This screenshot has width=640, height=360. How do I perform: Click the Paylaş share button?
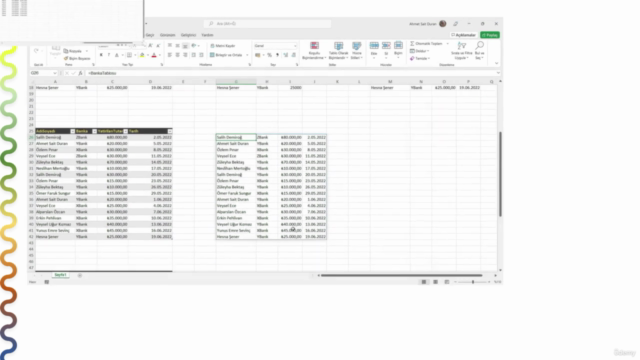point(490,35)
